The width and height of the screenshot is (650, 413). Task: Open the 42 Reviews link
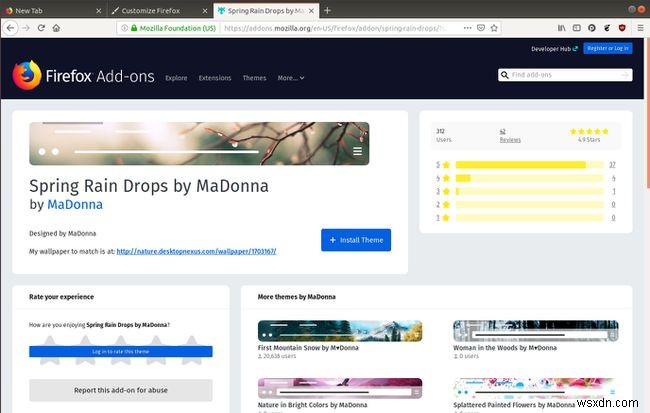(510, 136)
